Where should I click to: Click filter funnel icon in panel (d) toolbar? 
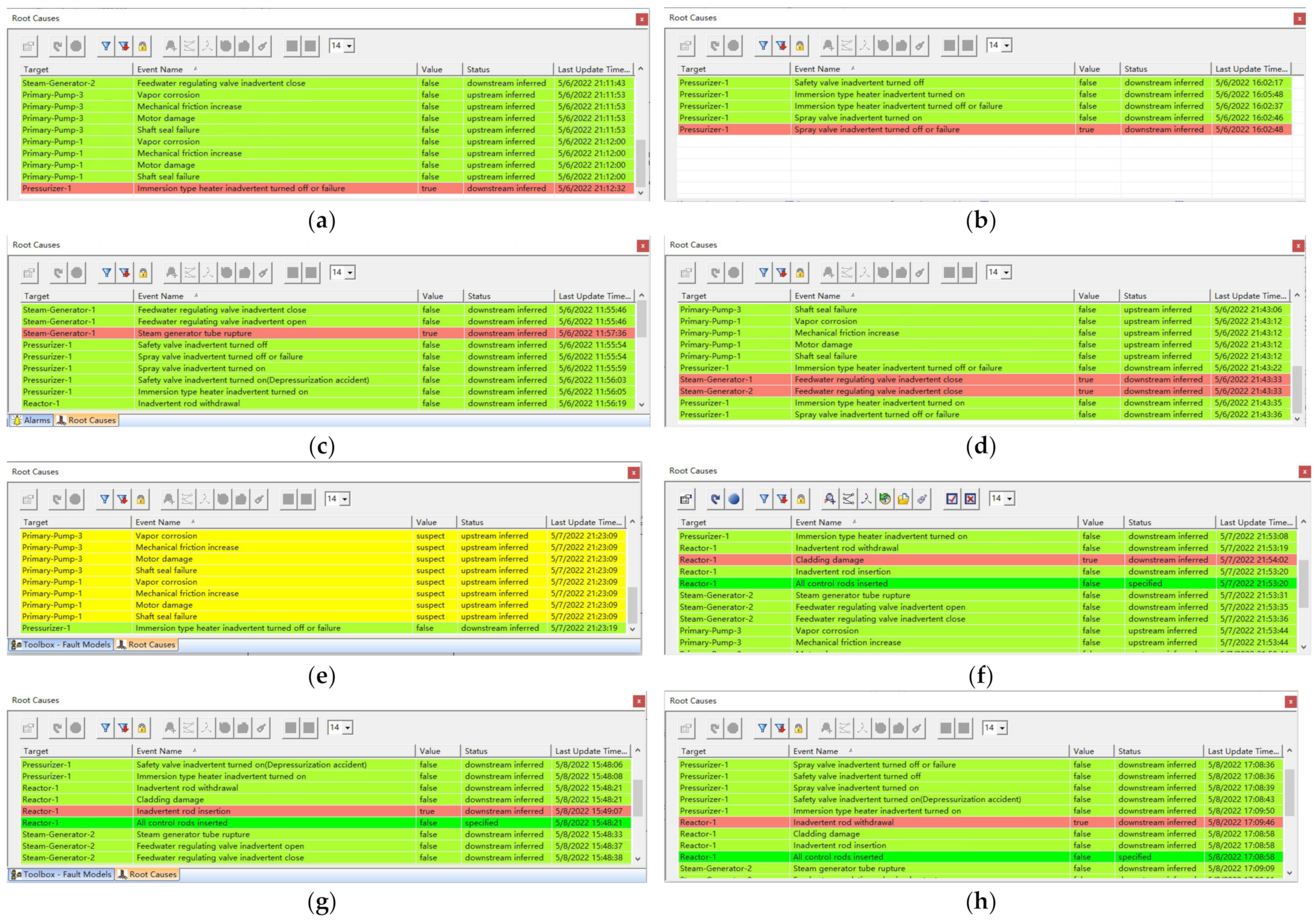tap(764, 272)
